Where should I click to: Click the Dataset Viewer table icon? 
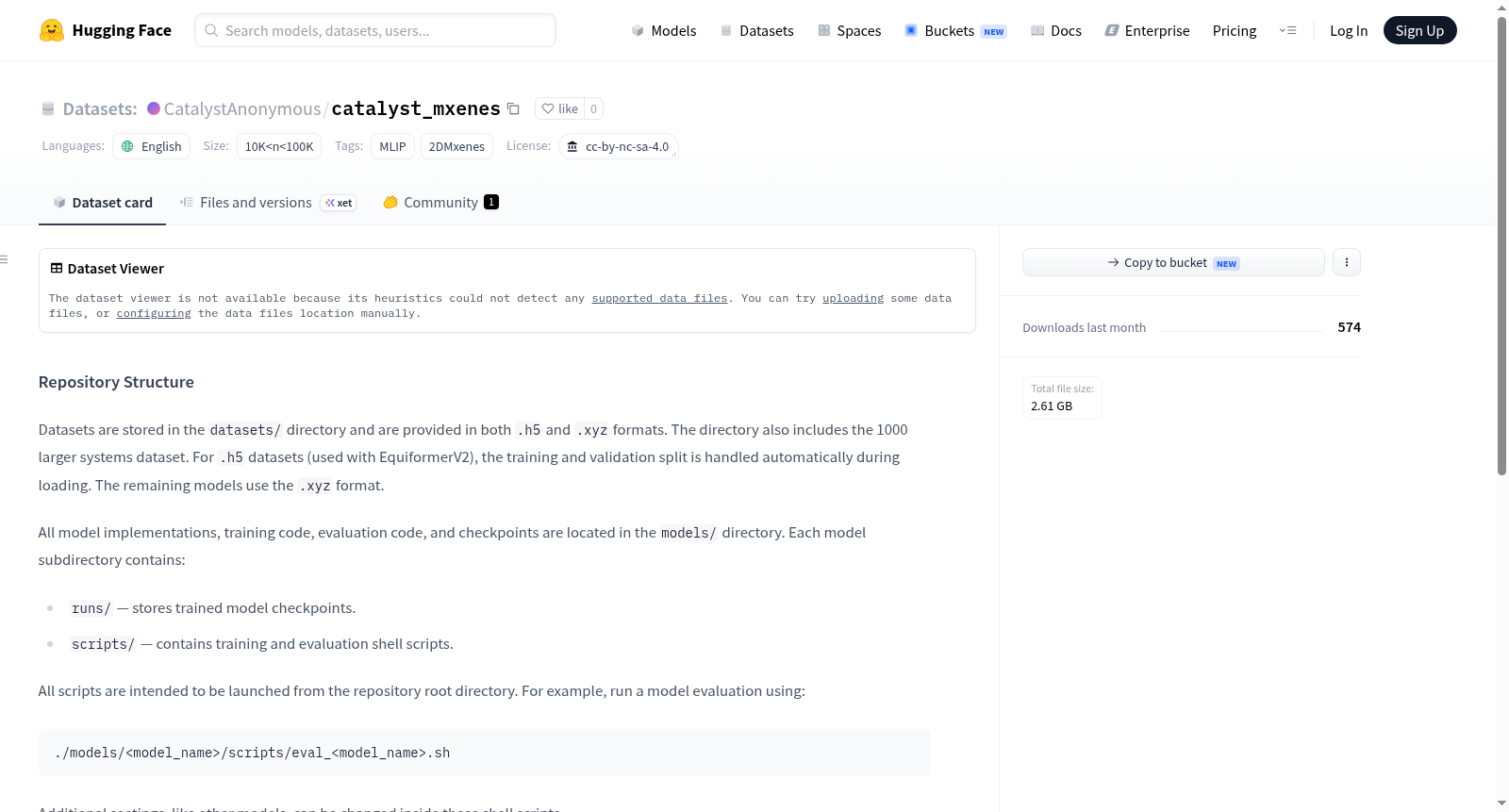(x=57, y=269)
